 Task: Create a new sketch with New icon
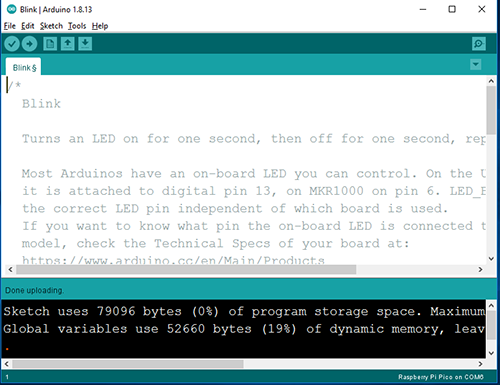tap(50, 44)
